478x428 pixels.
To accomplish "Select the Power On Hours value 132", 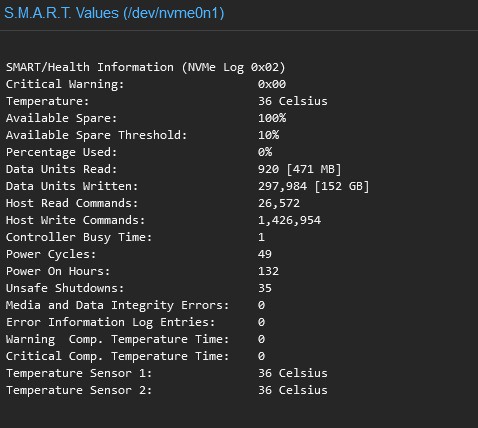I will (x=268, y=271).
